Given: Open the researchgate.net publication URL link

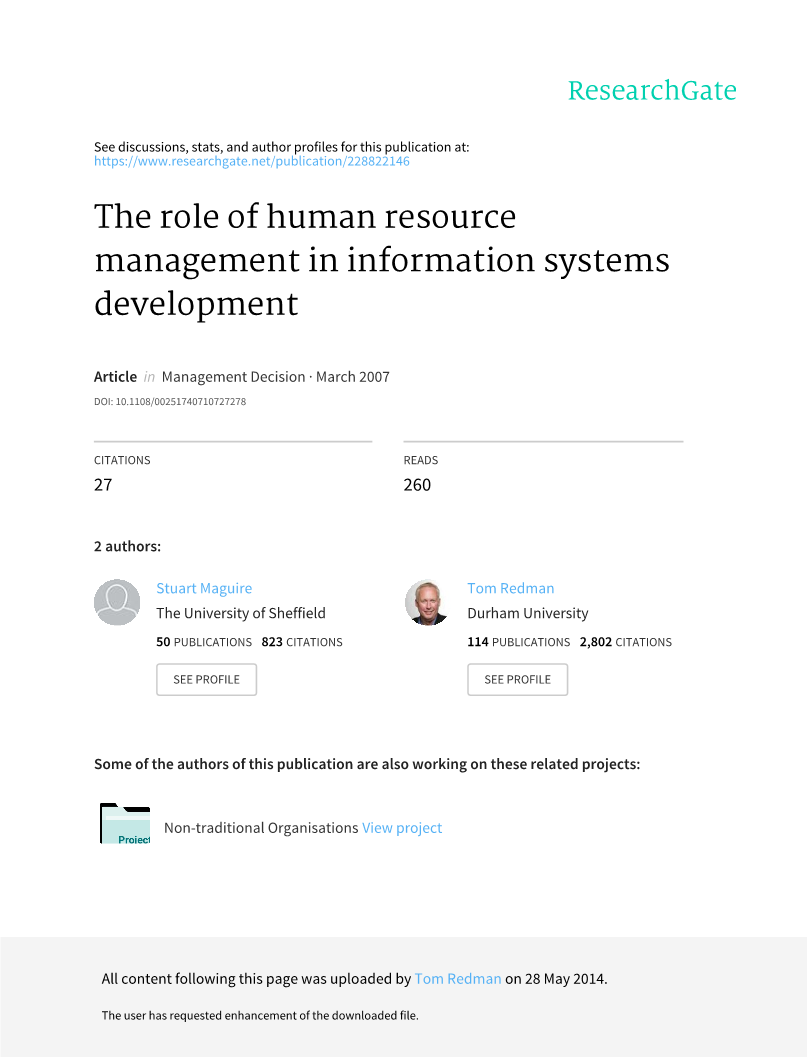Looking at the screenshot, I should (x=251, y=161).
